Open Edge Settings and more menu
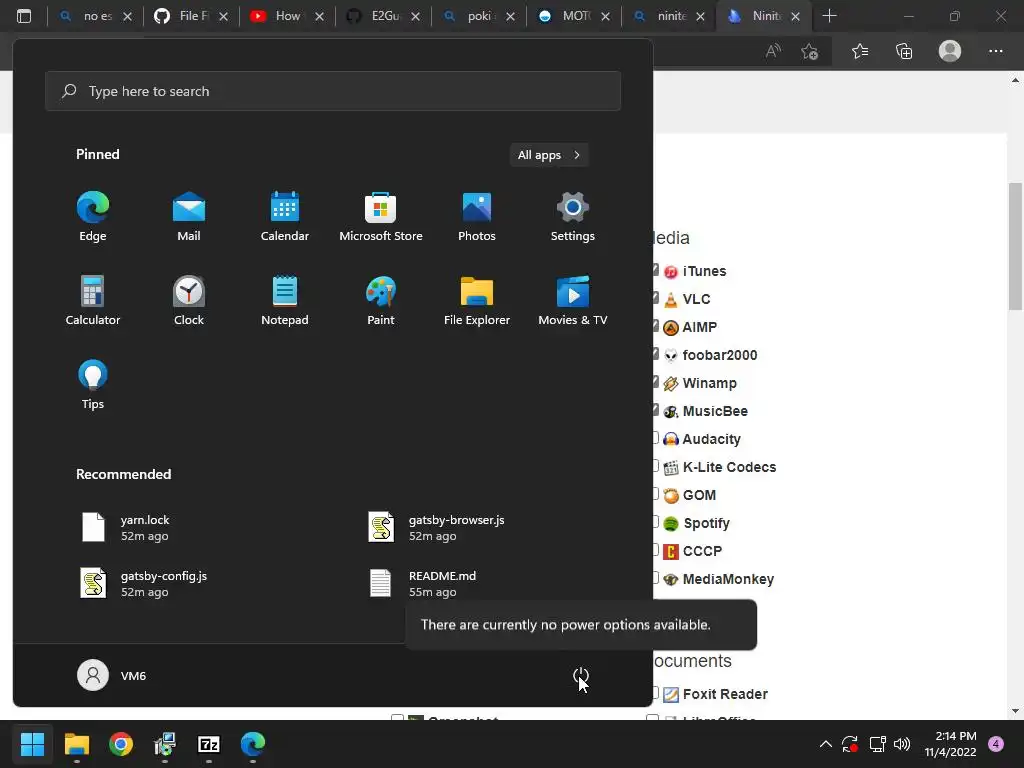1024x768 pixels. point(995,51)
